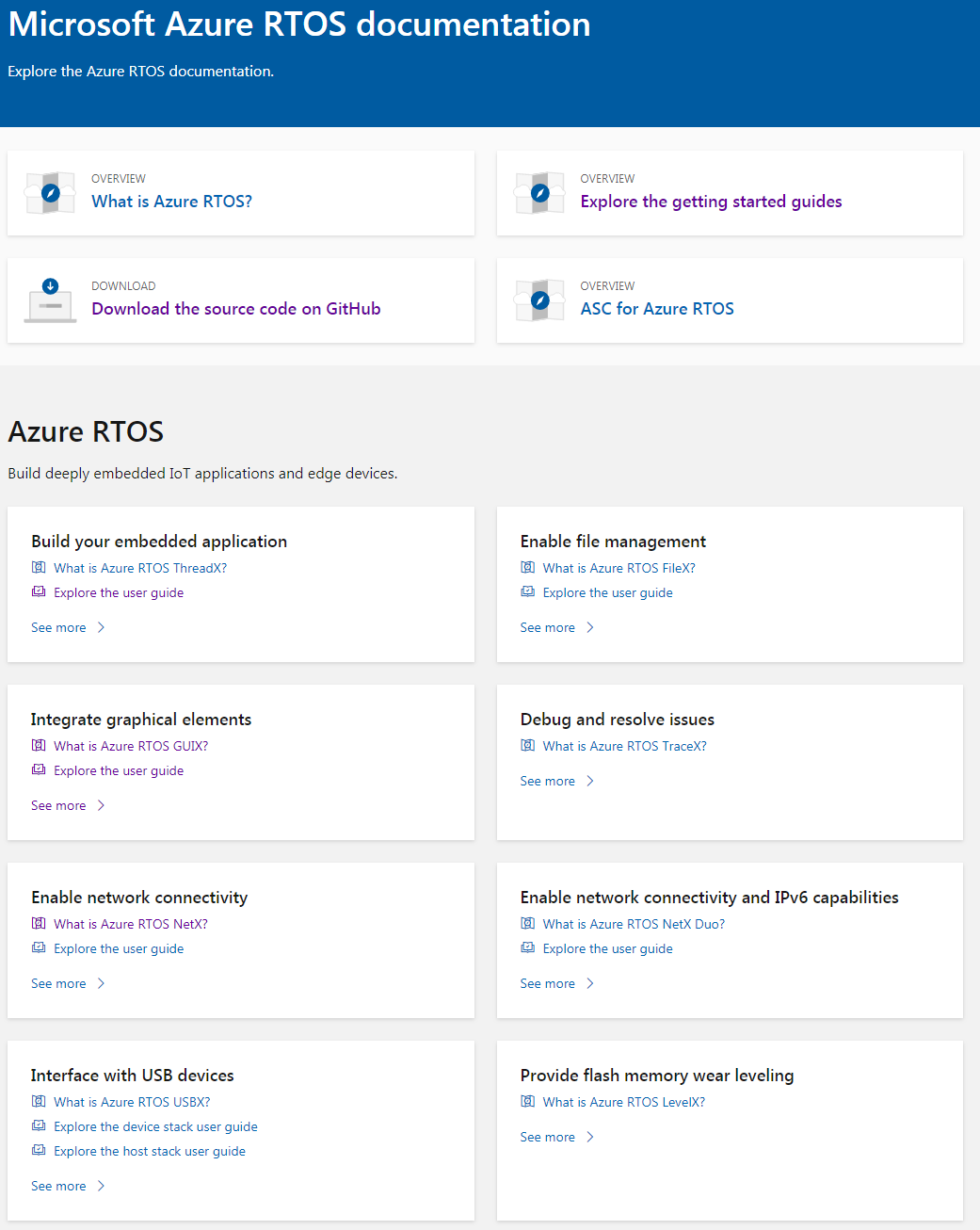Click the Microsoft Azure RTOS documentation page title

tap(299, 24)
